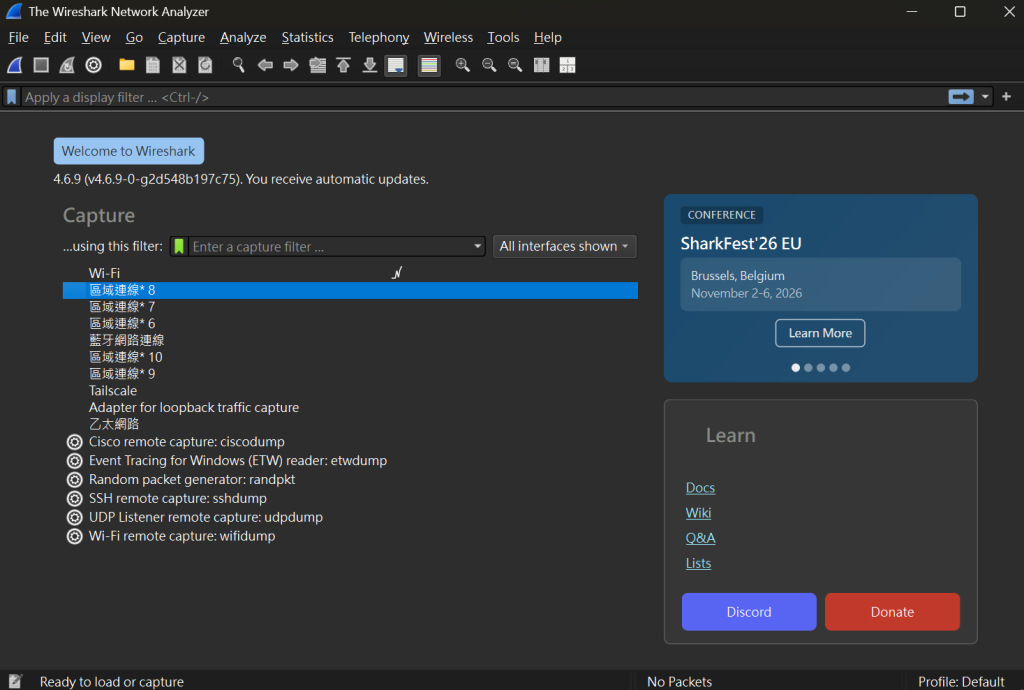The width and height of the screenshot is (1024, 690).
Task: Open the display filter history dropdown
Action: 985,97
